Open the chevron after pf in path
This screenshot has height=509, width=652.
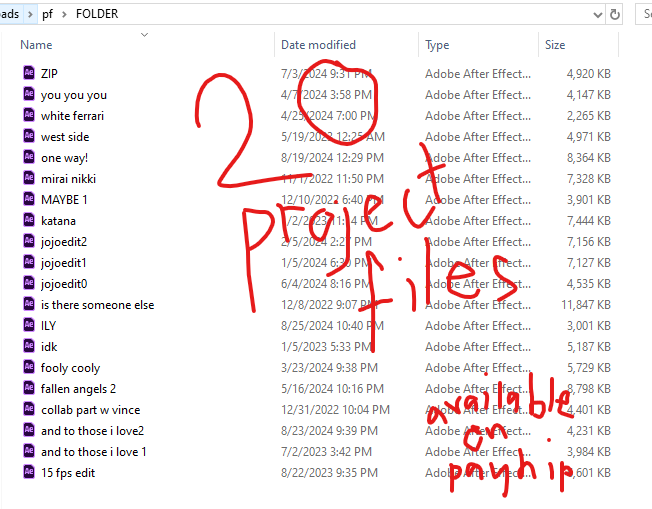[x=64, y=15]
